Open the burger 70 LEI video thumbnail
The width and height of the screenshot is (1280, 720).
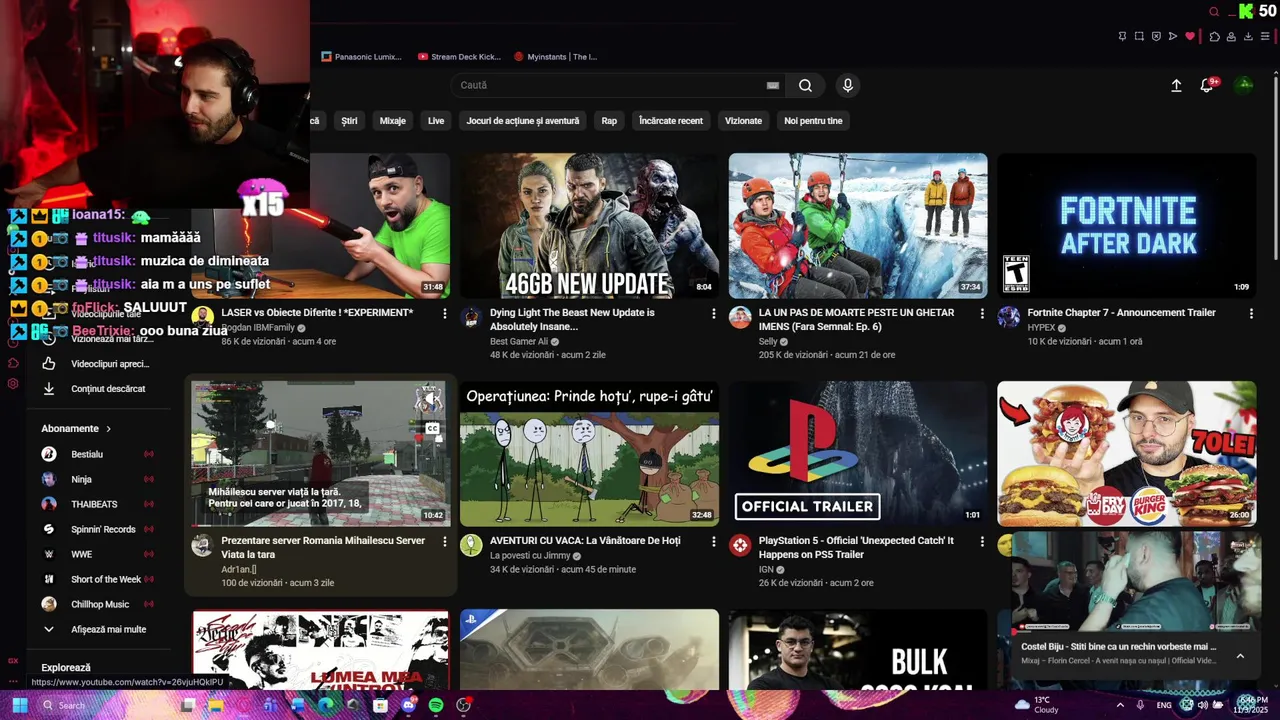pyautogui.click(x=1126, y=453)
